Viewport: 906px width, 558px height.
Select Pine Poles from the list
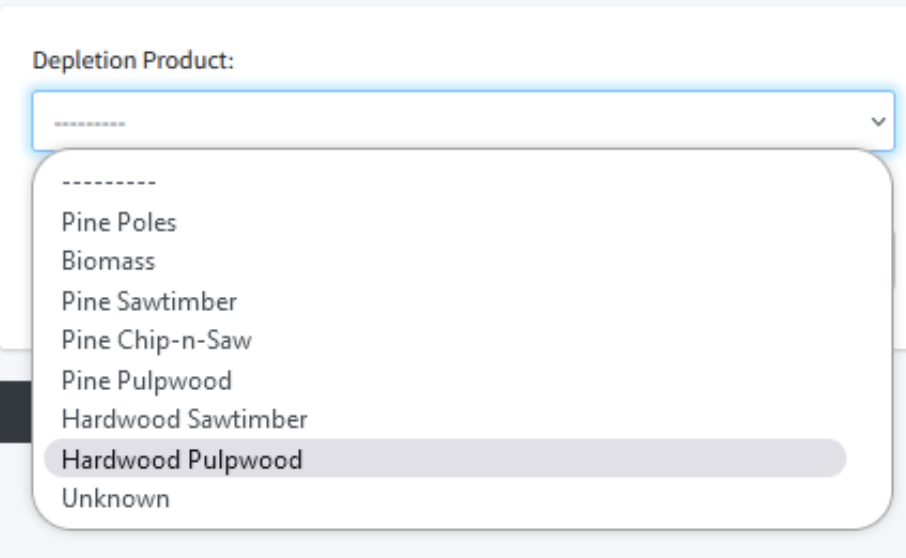tap(119, 222)
